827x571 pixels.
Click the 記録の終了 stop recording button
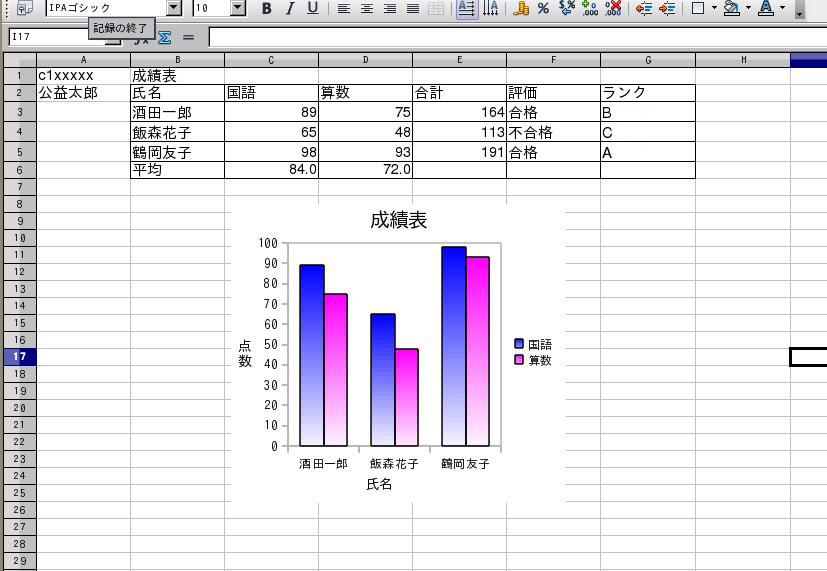coord(121,28)
